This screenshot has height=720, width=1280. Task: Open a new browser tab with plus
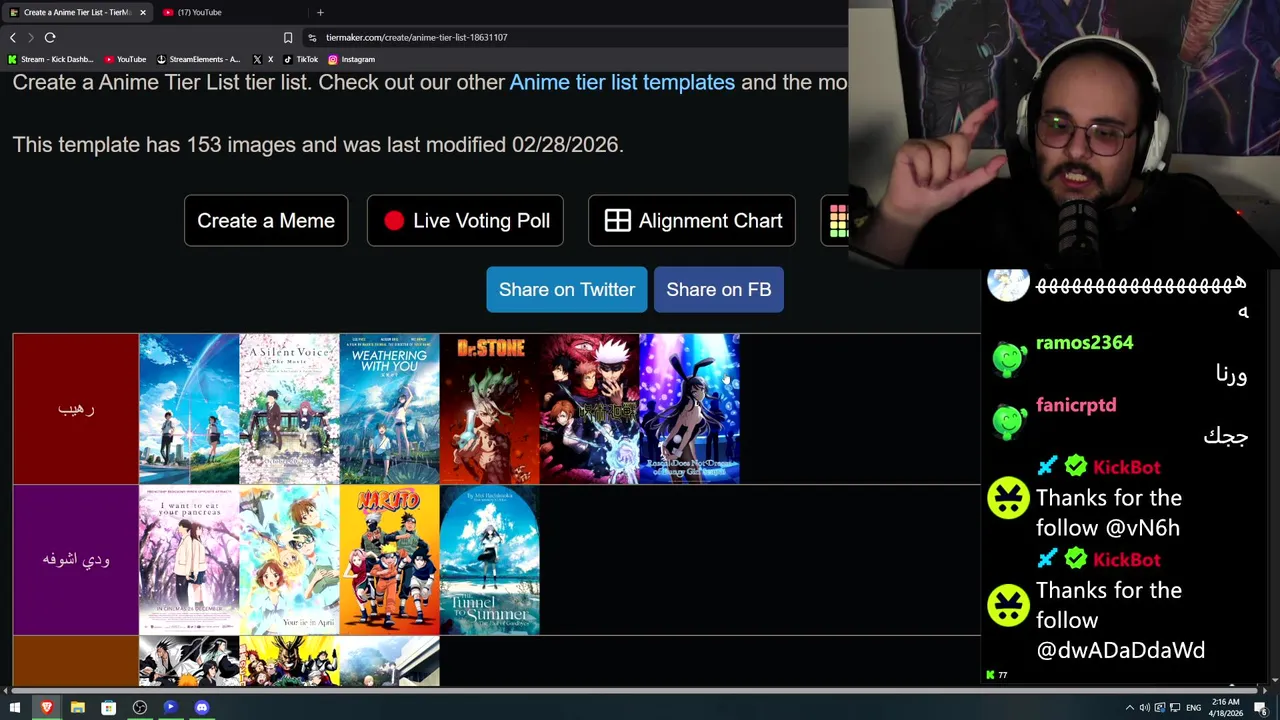tap(320, 12)
